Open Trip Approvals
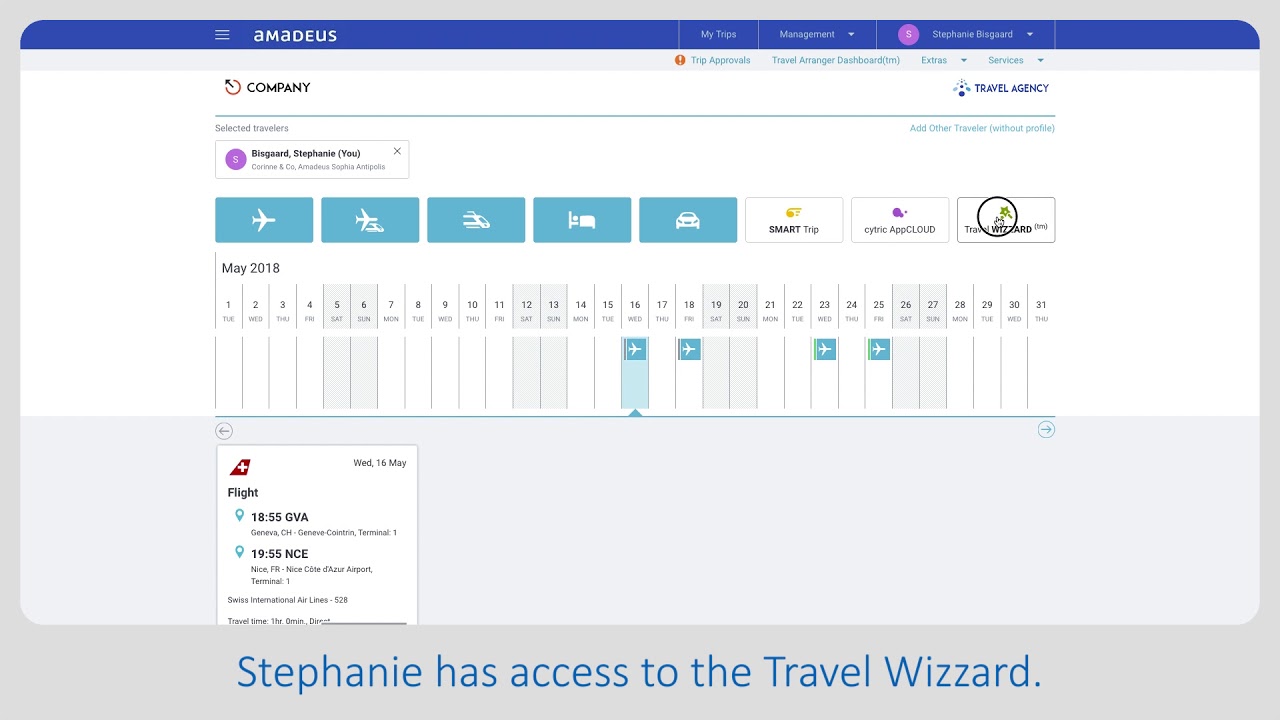 coord(720,60)
